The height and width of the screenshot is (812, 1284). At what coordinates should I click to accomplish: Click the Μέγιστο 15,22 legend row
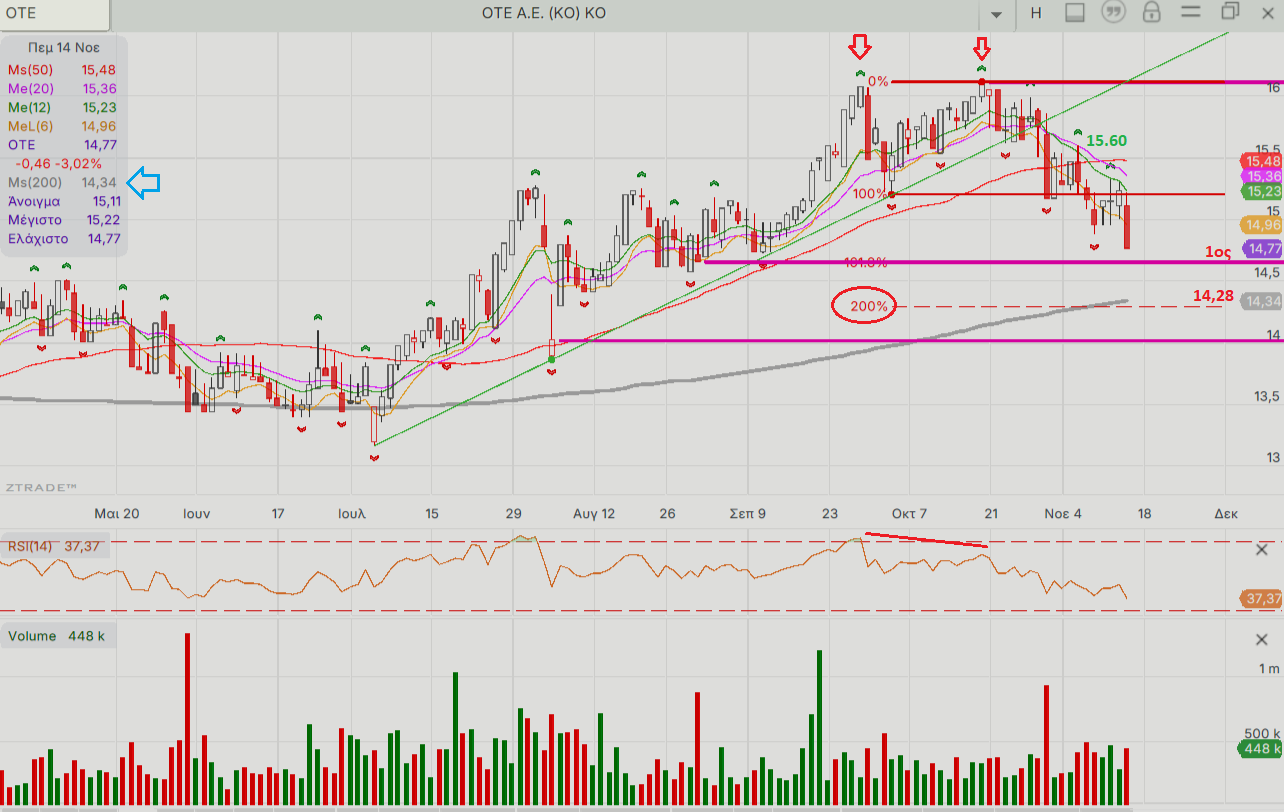point(63,220)
